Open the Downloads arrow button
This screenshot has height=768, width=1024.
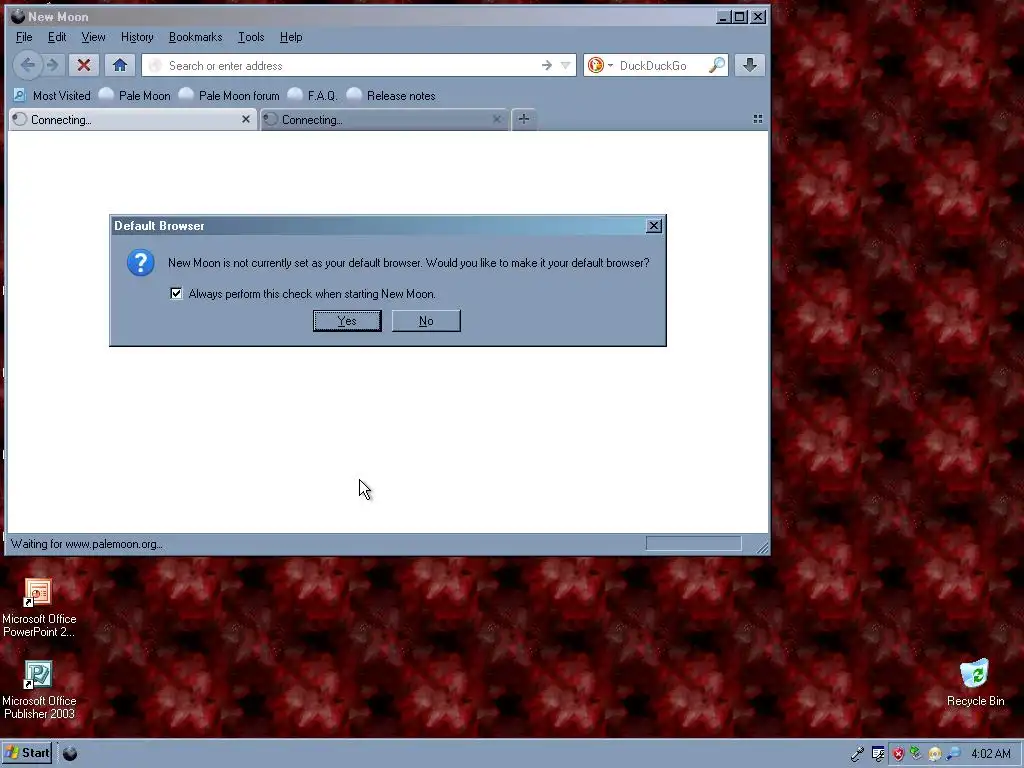coord(750,65)
